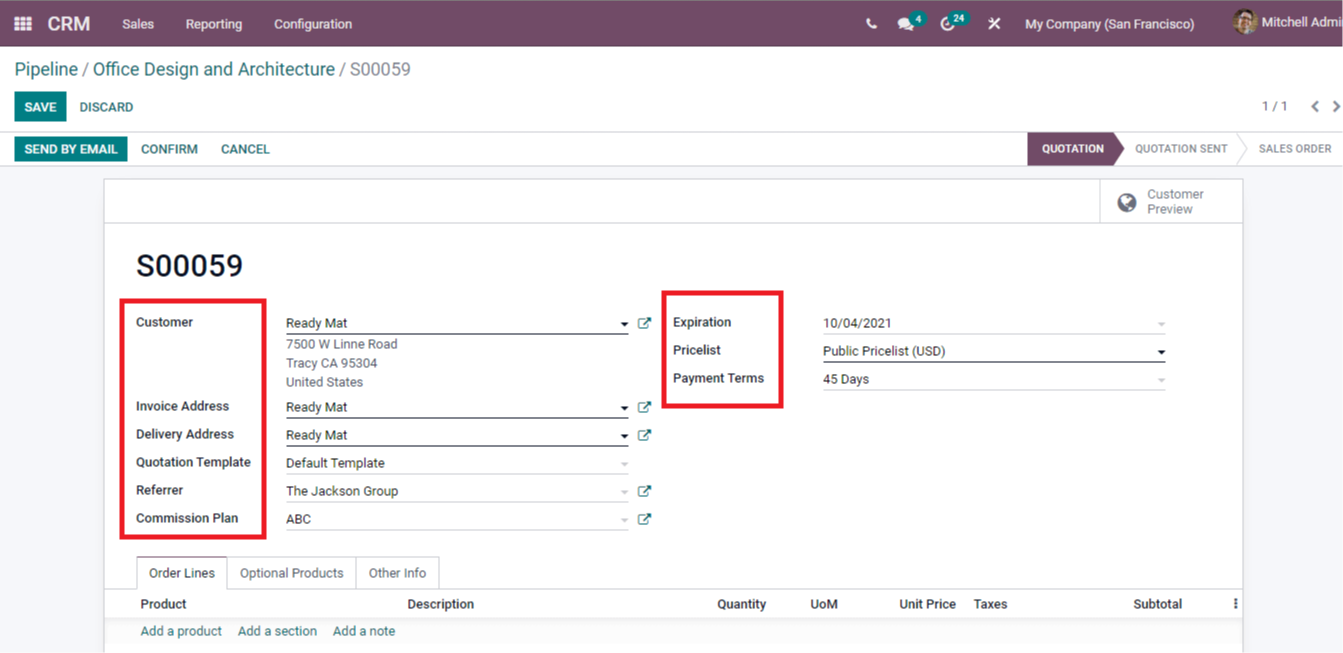The height and width of the screenshot is (653, 1343).
Task: Click Add a section link
Action: (x=277, y=631)
